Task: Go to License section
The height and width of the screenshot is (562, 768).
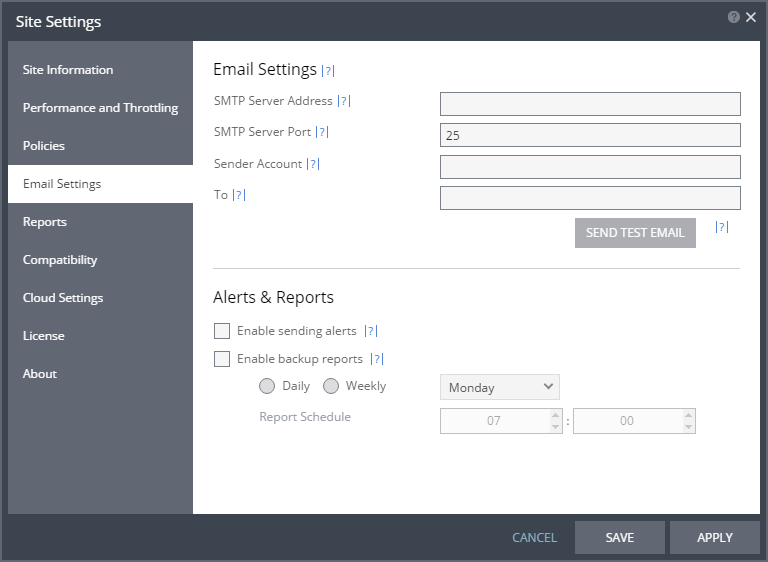Action: 100,336
